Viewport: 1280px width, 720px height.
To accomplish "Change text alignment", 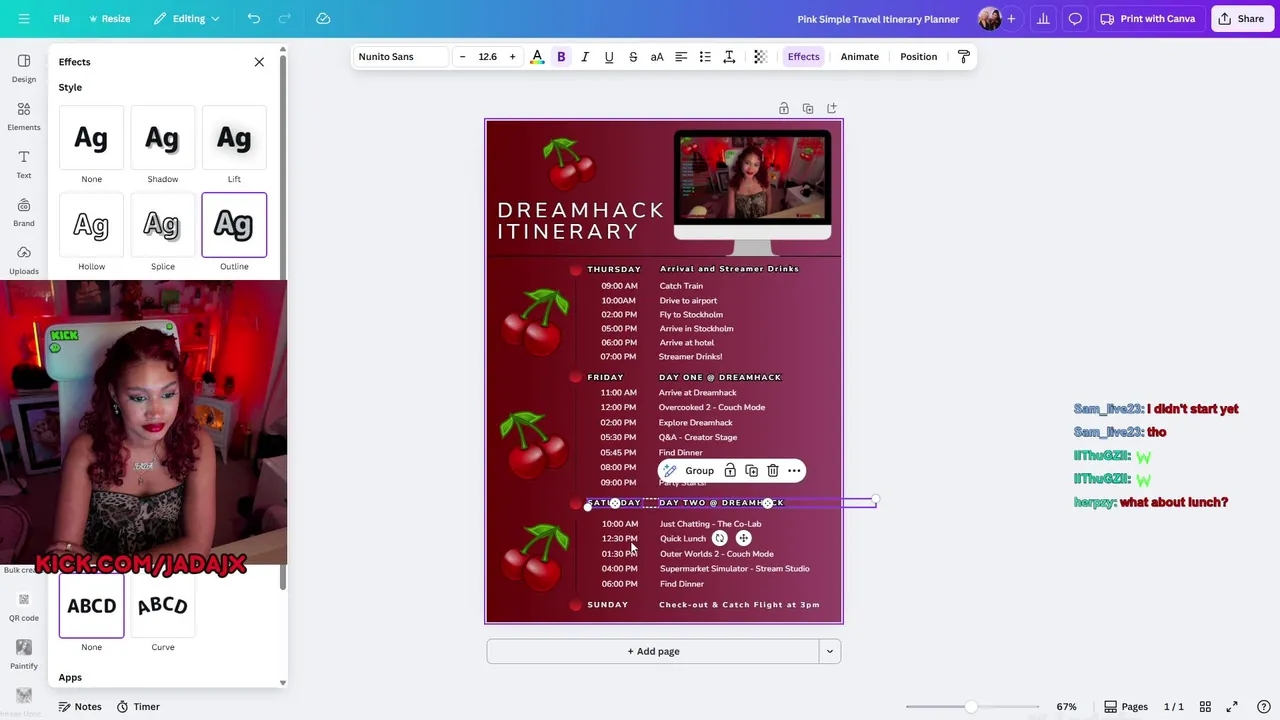I will tap(681, 57).
